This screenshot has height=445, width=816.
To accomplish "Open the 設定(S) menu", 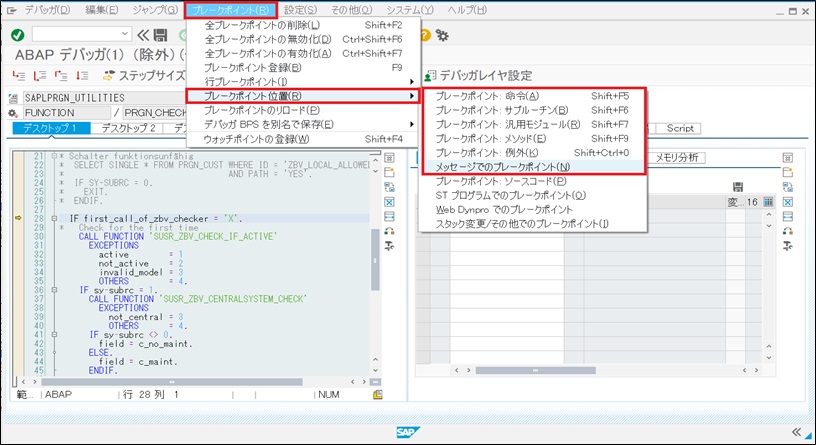I will (300, 10).
